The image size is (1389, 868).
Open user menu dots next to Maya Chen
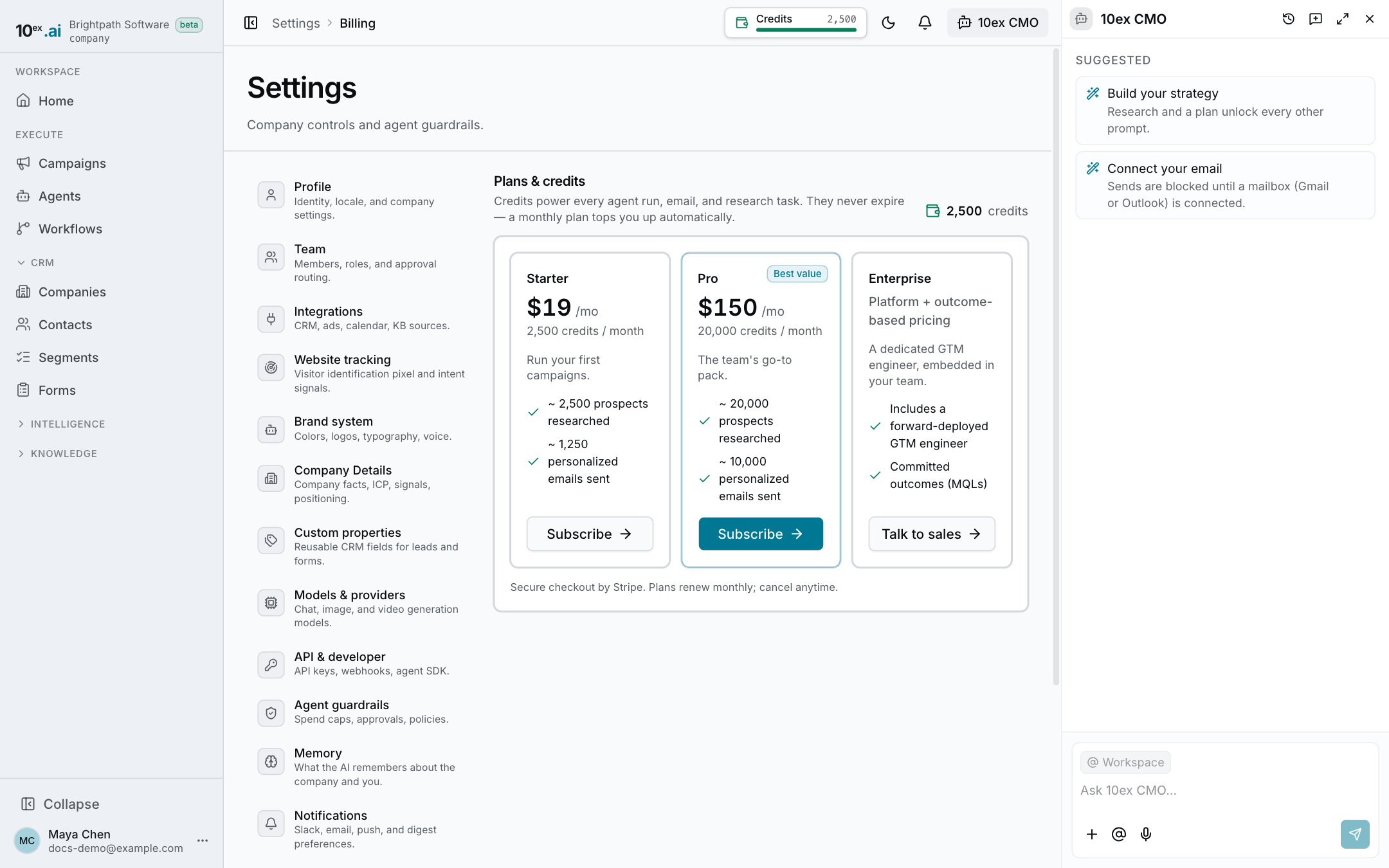[203, 840]
